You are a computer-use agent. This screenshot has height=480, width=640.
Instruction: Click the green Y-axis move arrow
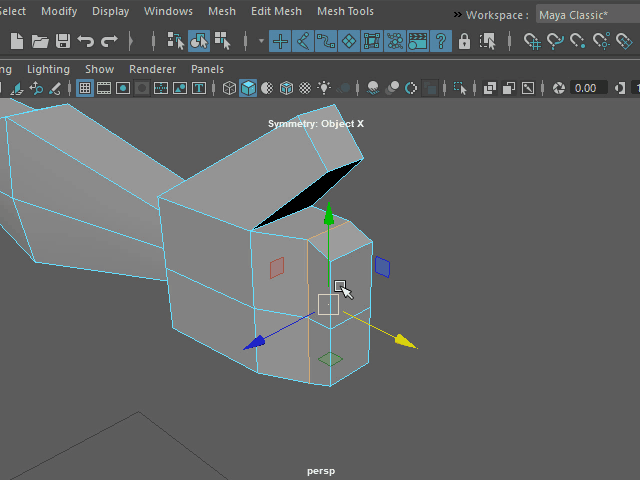point(328,214)
